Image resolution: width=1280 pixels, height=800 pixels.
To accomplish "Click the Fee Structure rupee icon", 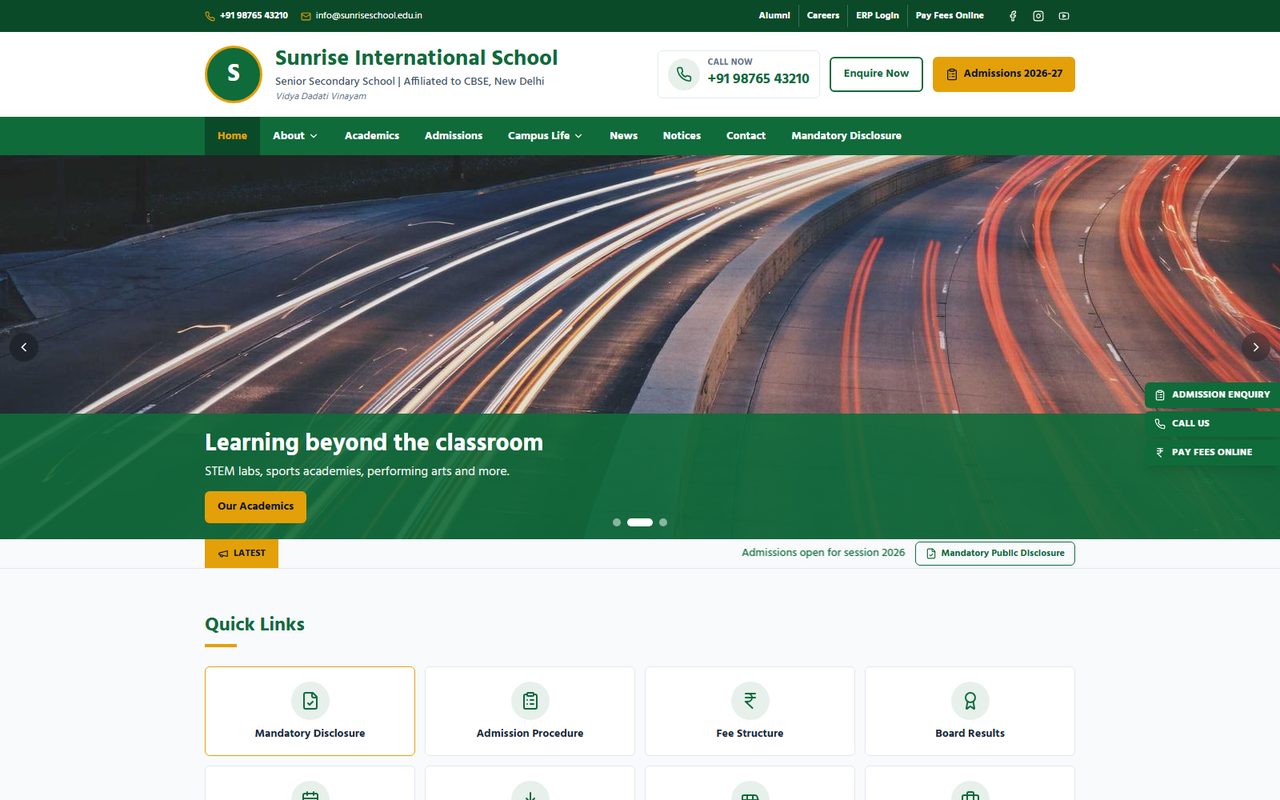I will click(x=750, y=701).
